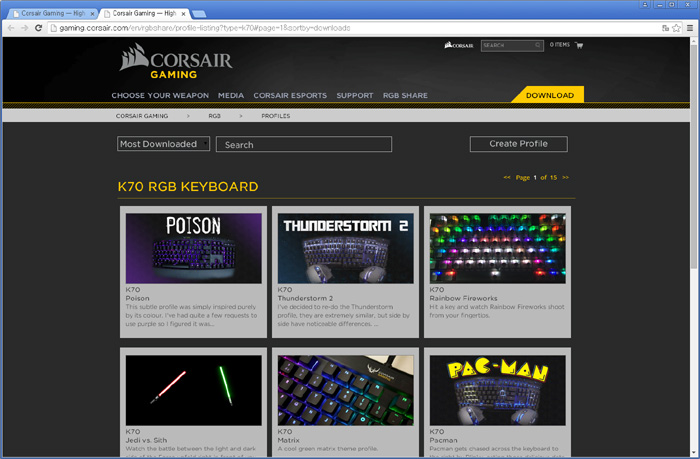Click the RGB breadcrumb link

click(214, 116)
